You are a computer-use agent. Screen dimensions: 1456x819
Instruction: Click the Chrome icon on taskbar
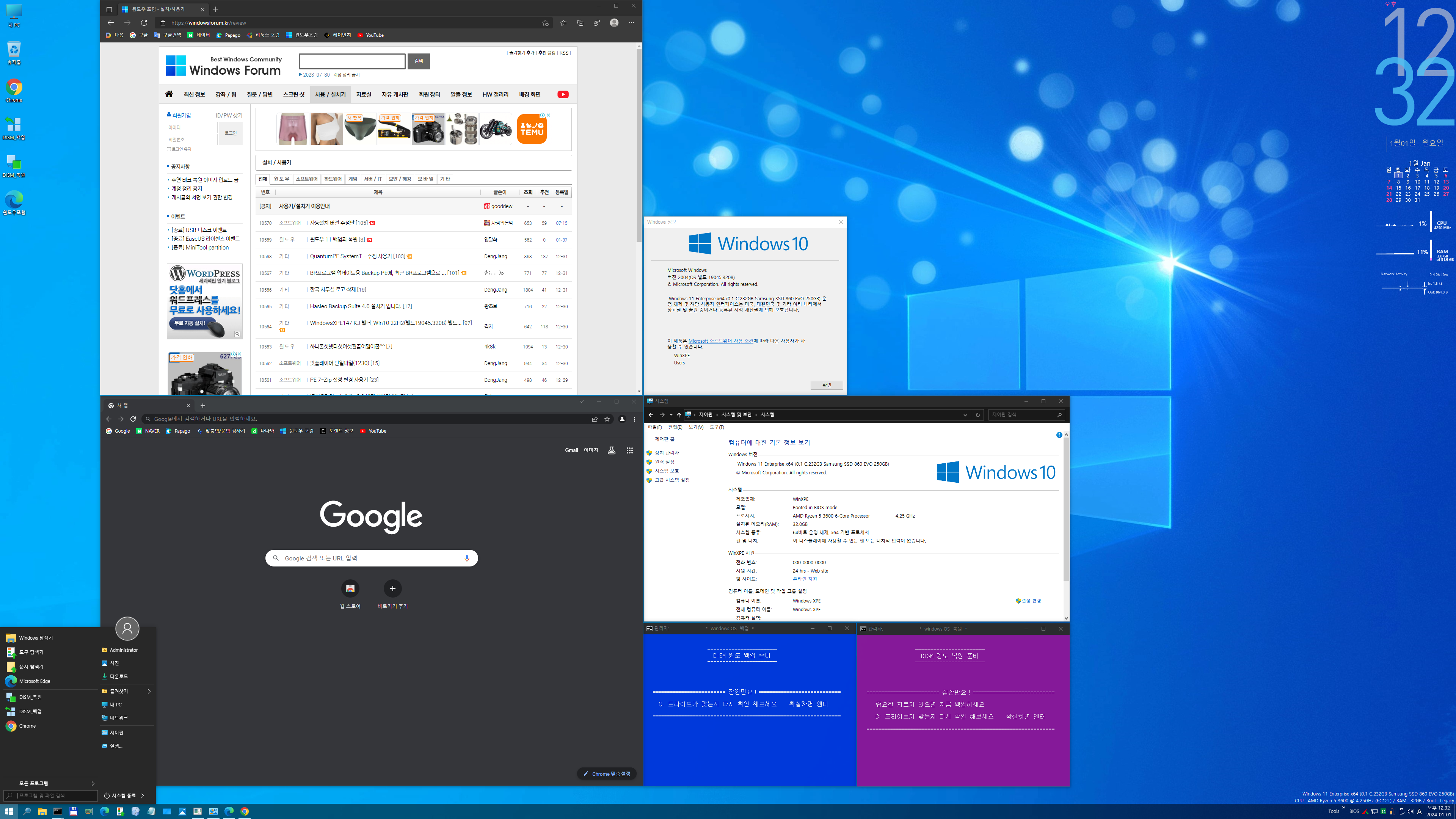[x=244, y=811]
